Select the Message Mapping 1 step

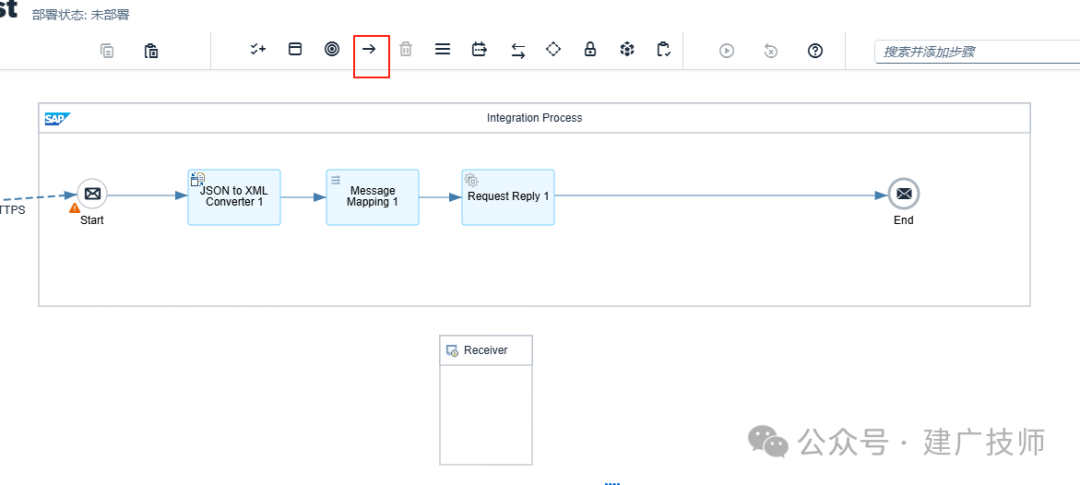click(x=373, y=197)
